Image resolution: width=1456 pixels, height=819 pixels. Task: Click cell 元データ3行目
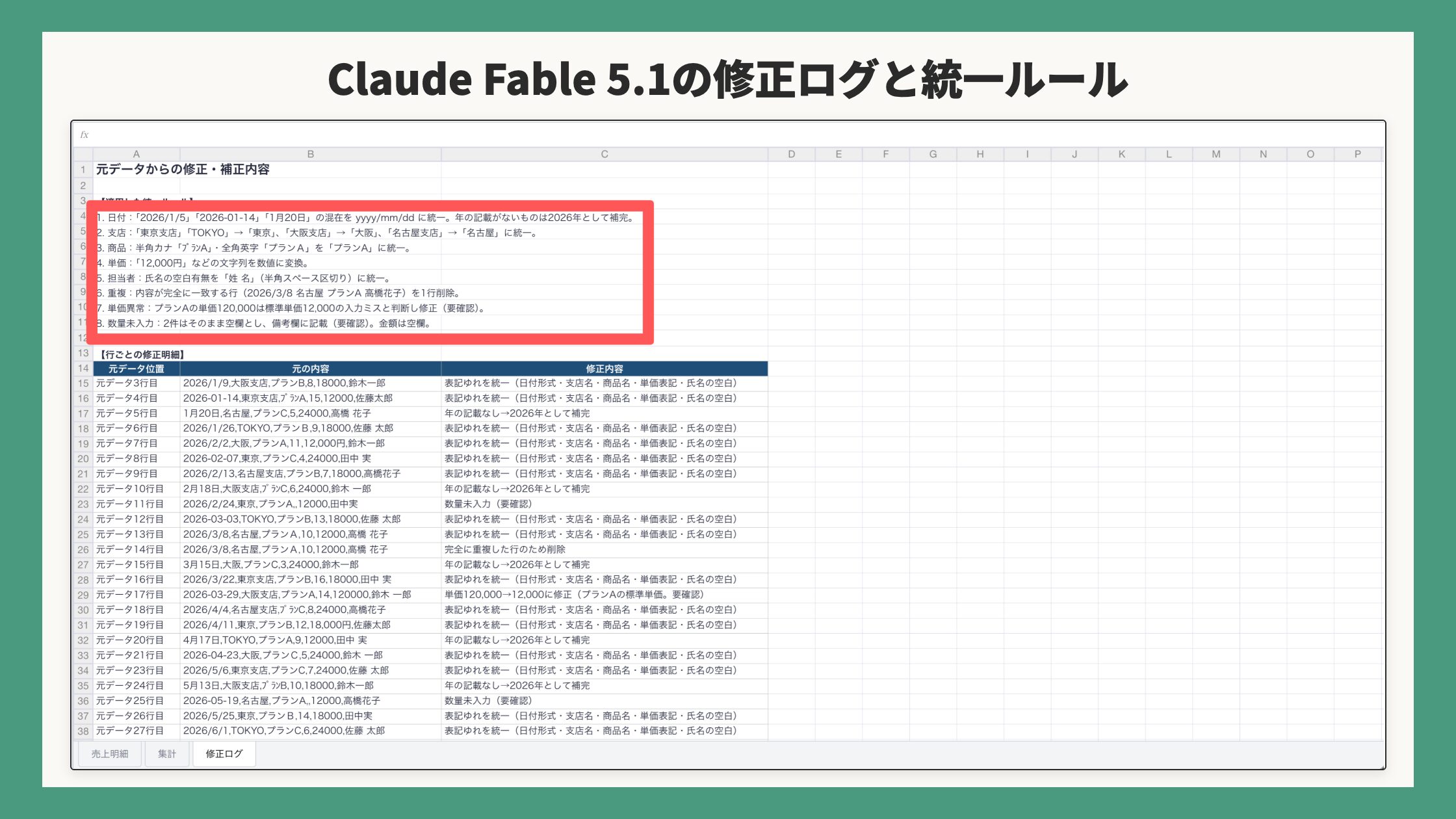pos(136,383)
